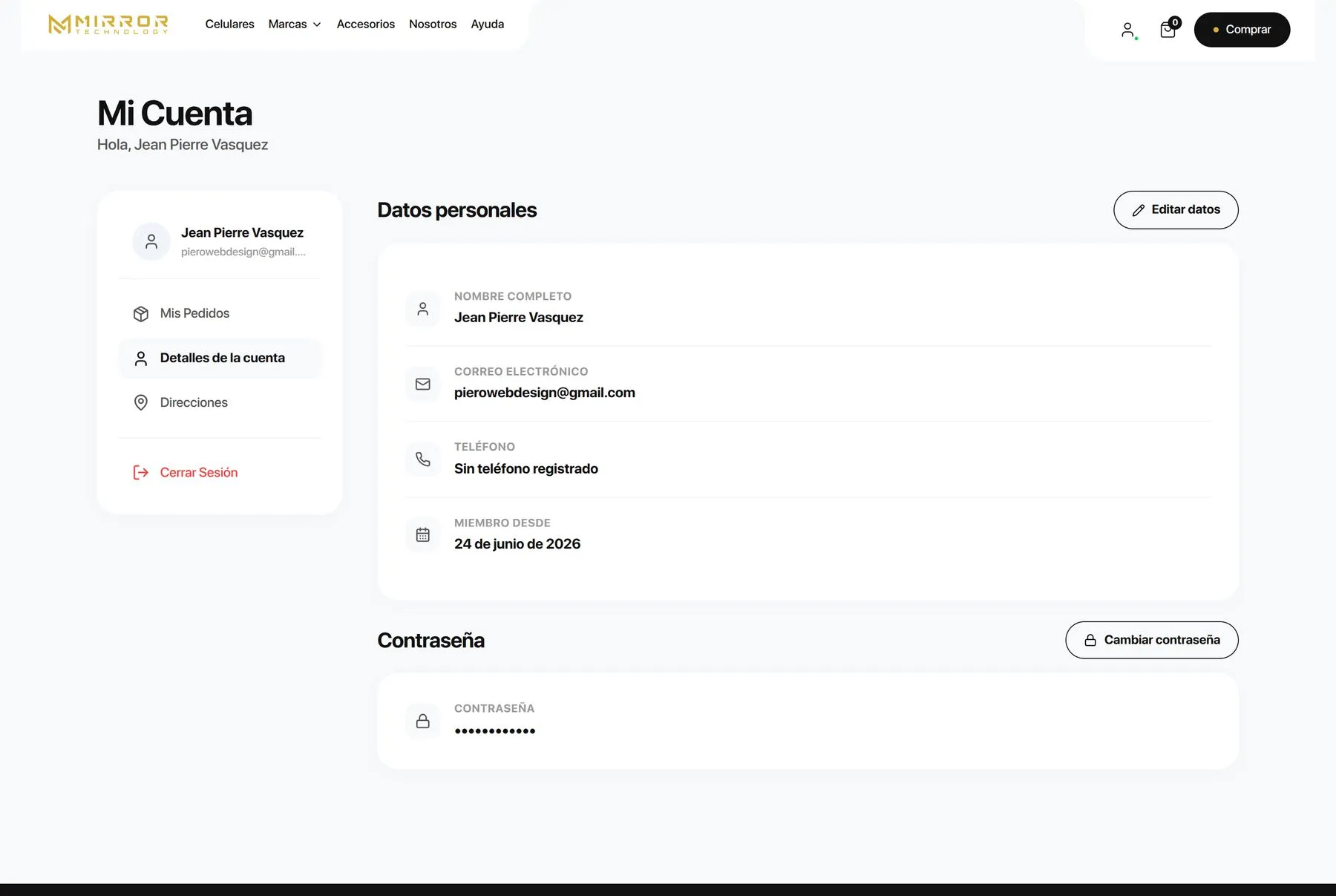Click the person icon beside Nombre Completo
Viewport: 1336px width, 896px height.
pos(423,309)
